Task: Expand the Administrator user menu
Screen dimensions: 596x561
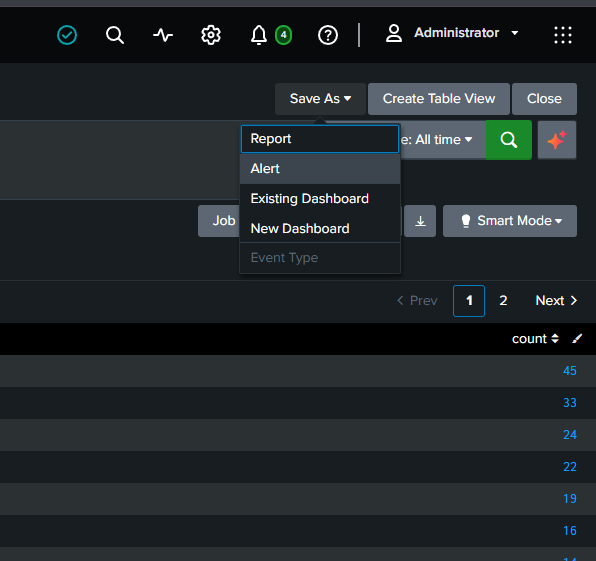Action: click(x=452, y=33)
